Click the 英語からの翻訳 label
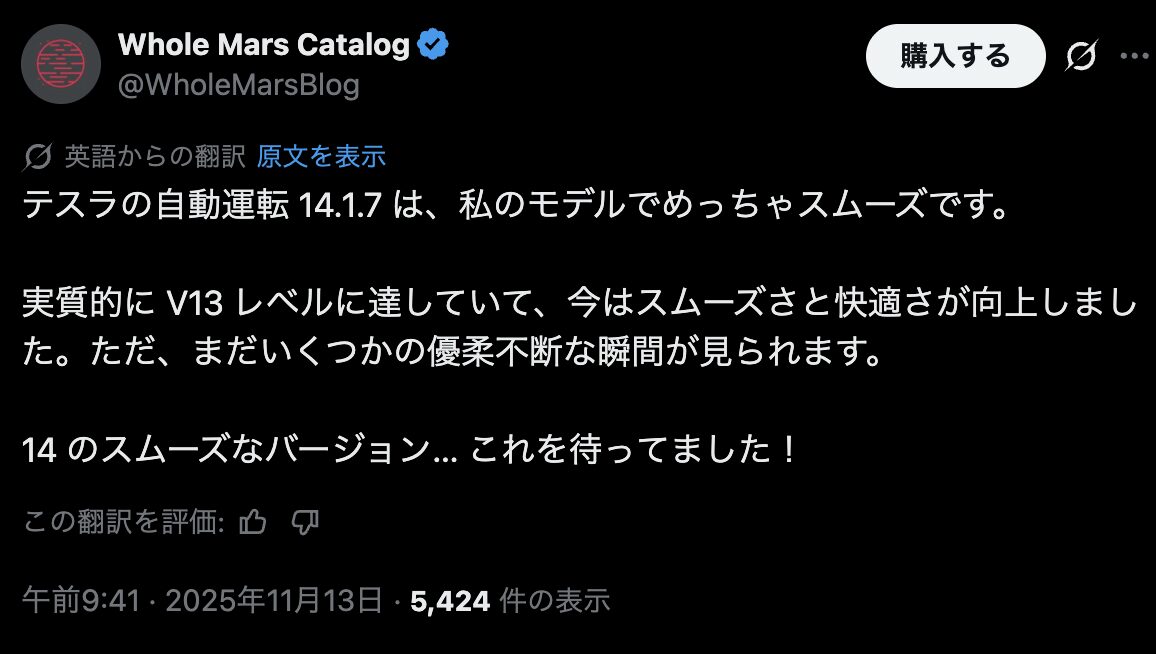The image size is (1156, 654). click(155, 157)
